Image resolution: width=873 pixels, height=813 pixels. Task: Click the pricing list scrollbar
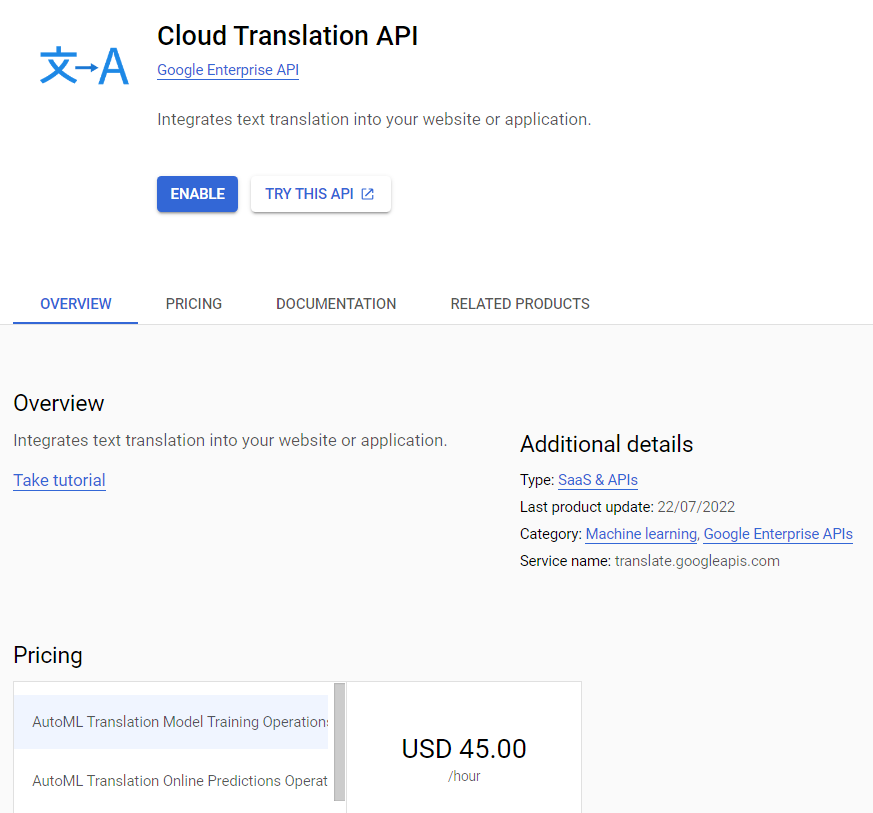340,742
